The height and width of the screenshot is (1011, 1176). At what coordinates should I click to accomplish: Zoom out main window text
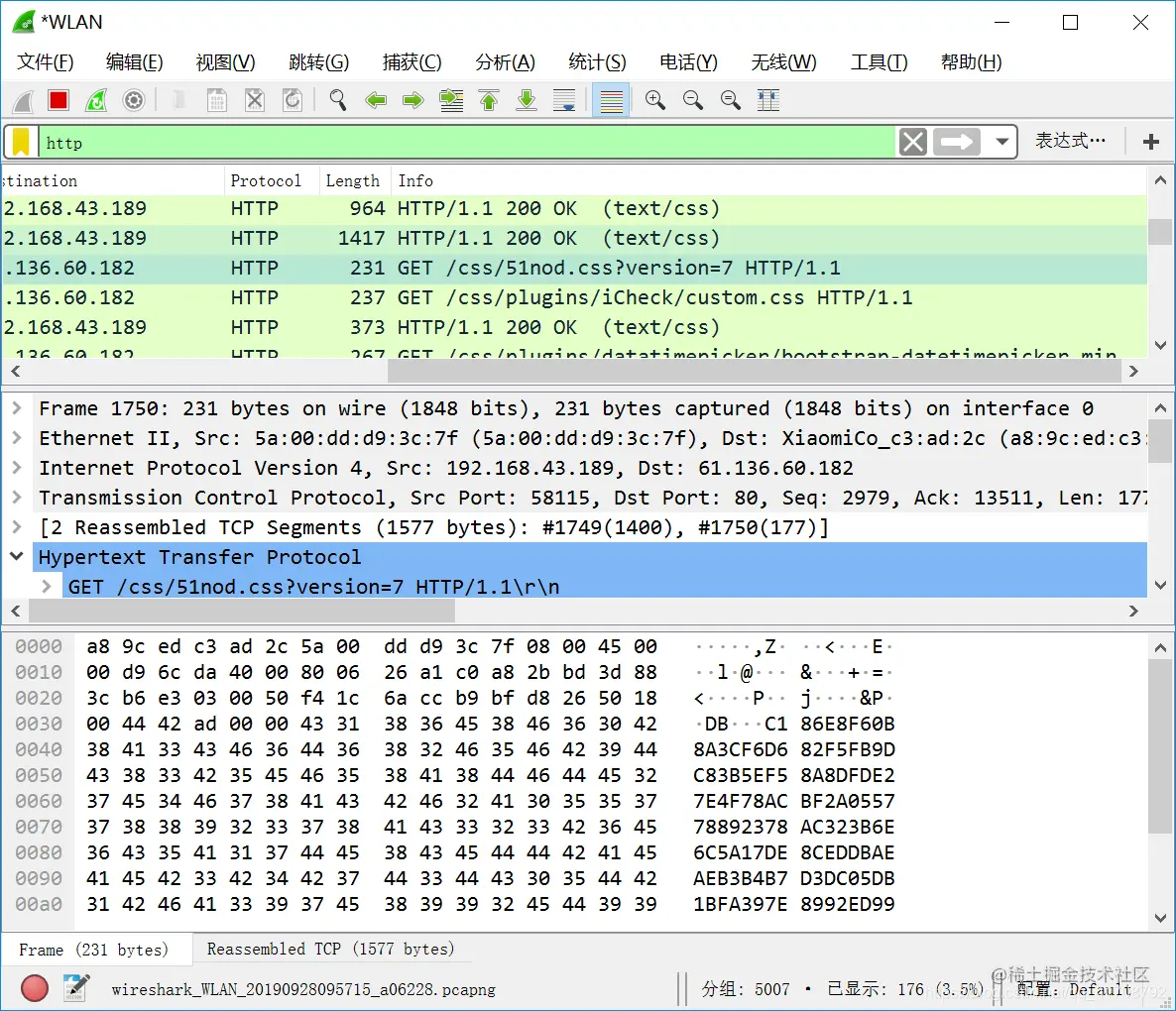tap(693, 100)
